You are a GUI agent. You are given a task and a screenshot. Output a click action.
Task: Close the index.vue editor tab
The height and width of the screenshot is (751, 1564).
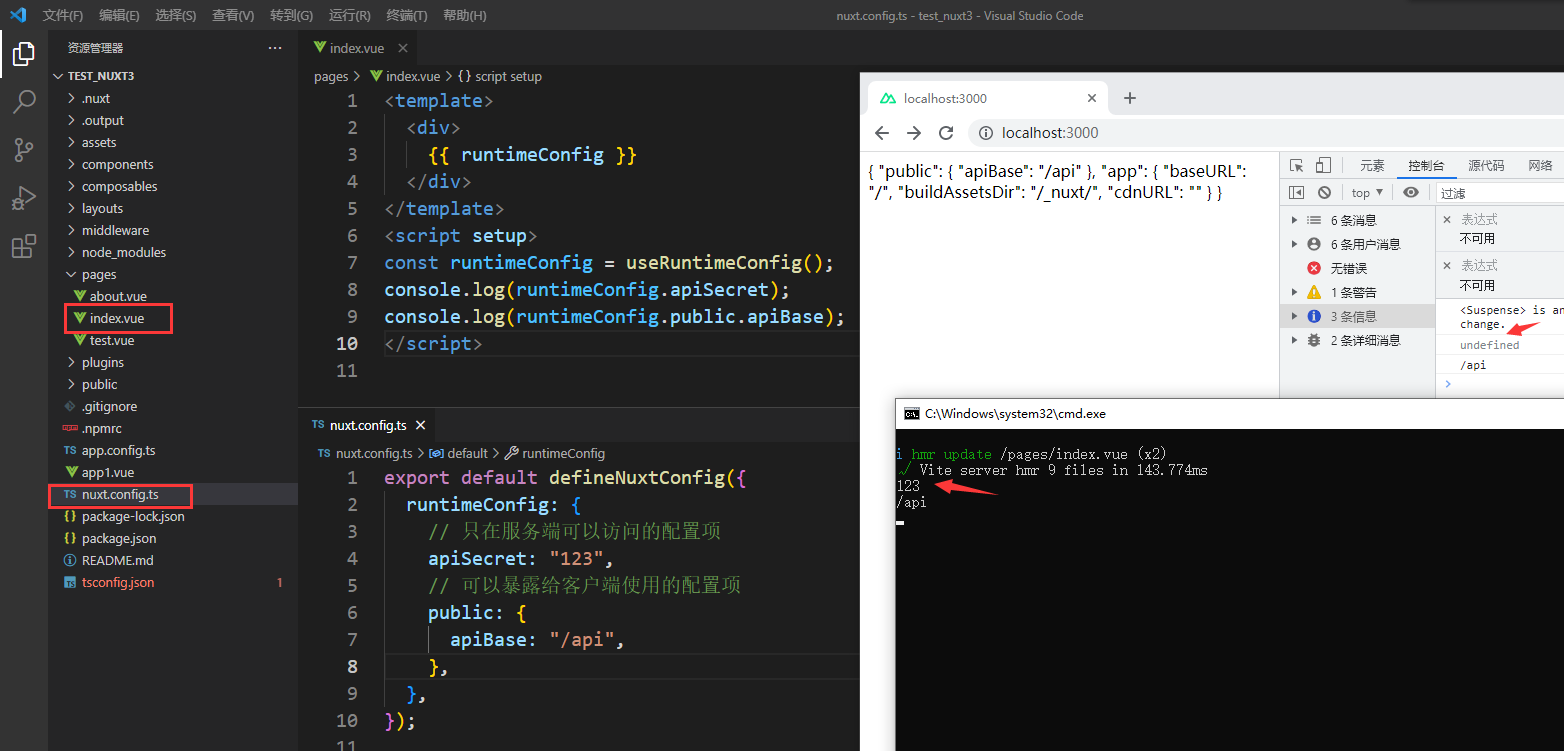(404, 48)
